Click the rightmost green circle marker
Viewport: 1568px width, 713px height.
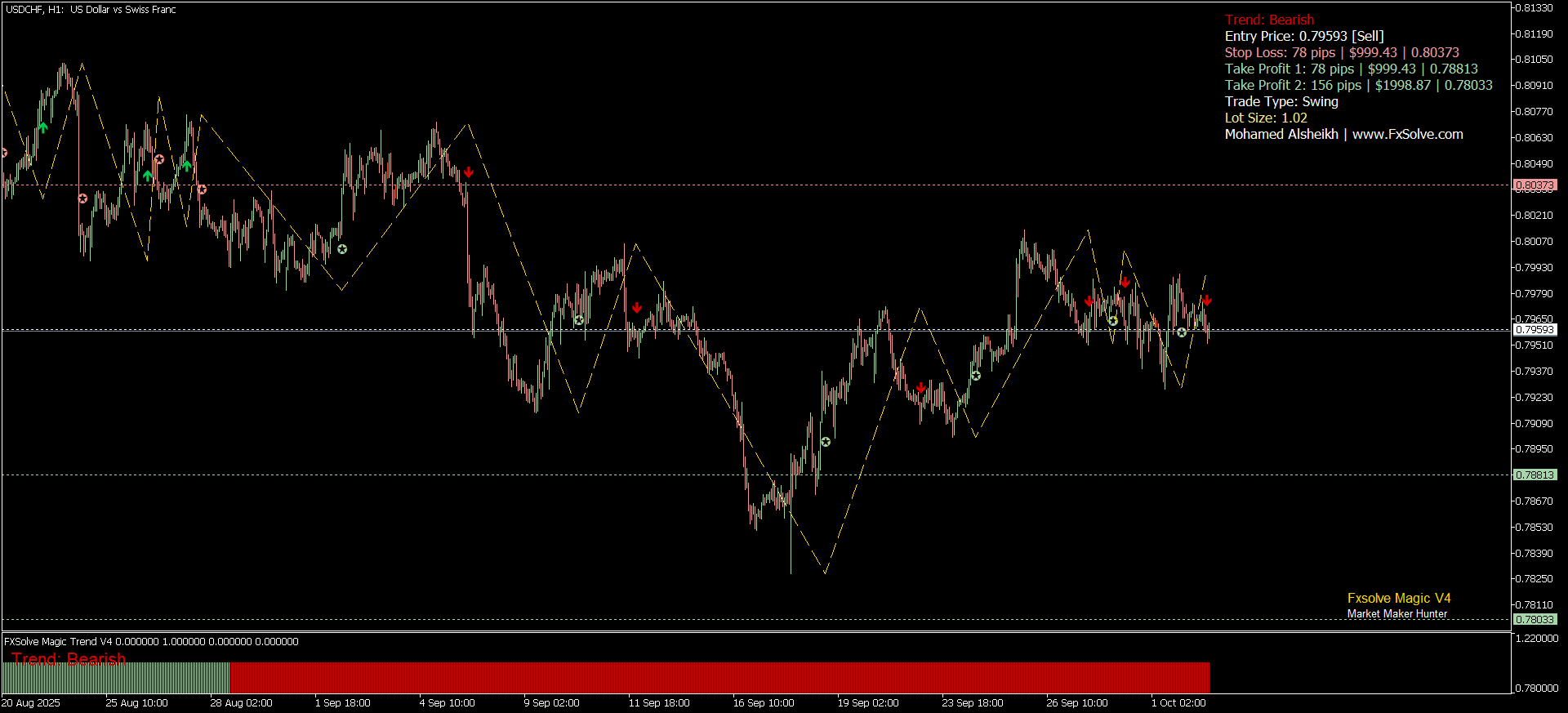tap(1182, 332)
